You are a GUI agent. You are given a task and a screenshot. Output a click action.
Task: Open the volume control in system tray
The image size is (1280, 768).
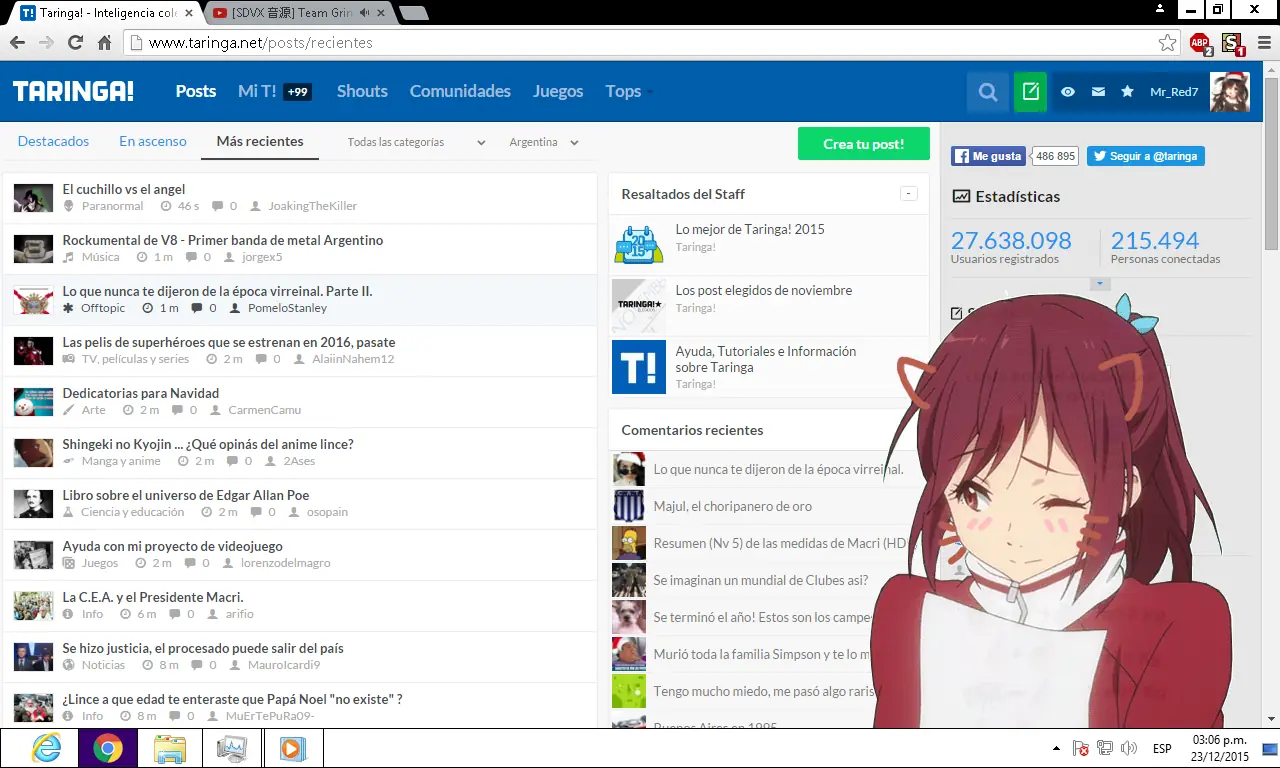[x=1129, y=748]
